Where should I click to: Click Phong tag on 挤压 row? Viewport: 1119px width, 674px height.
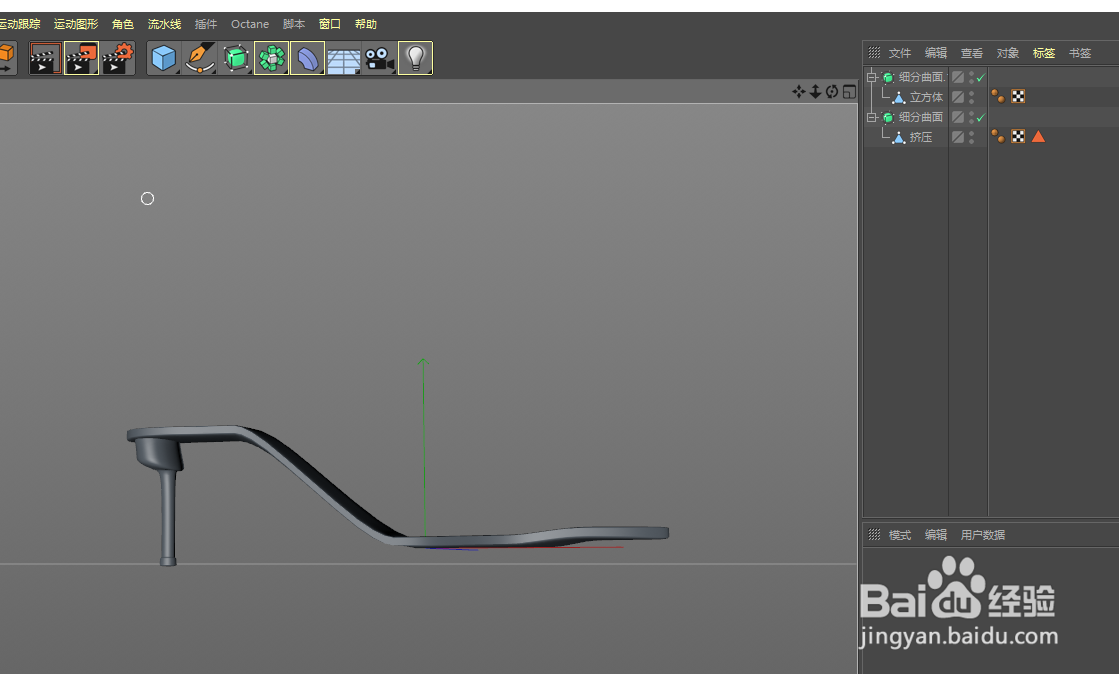[998, 136]
